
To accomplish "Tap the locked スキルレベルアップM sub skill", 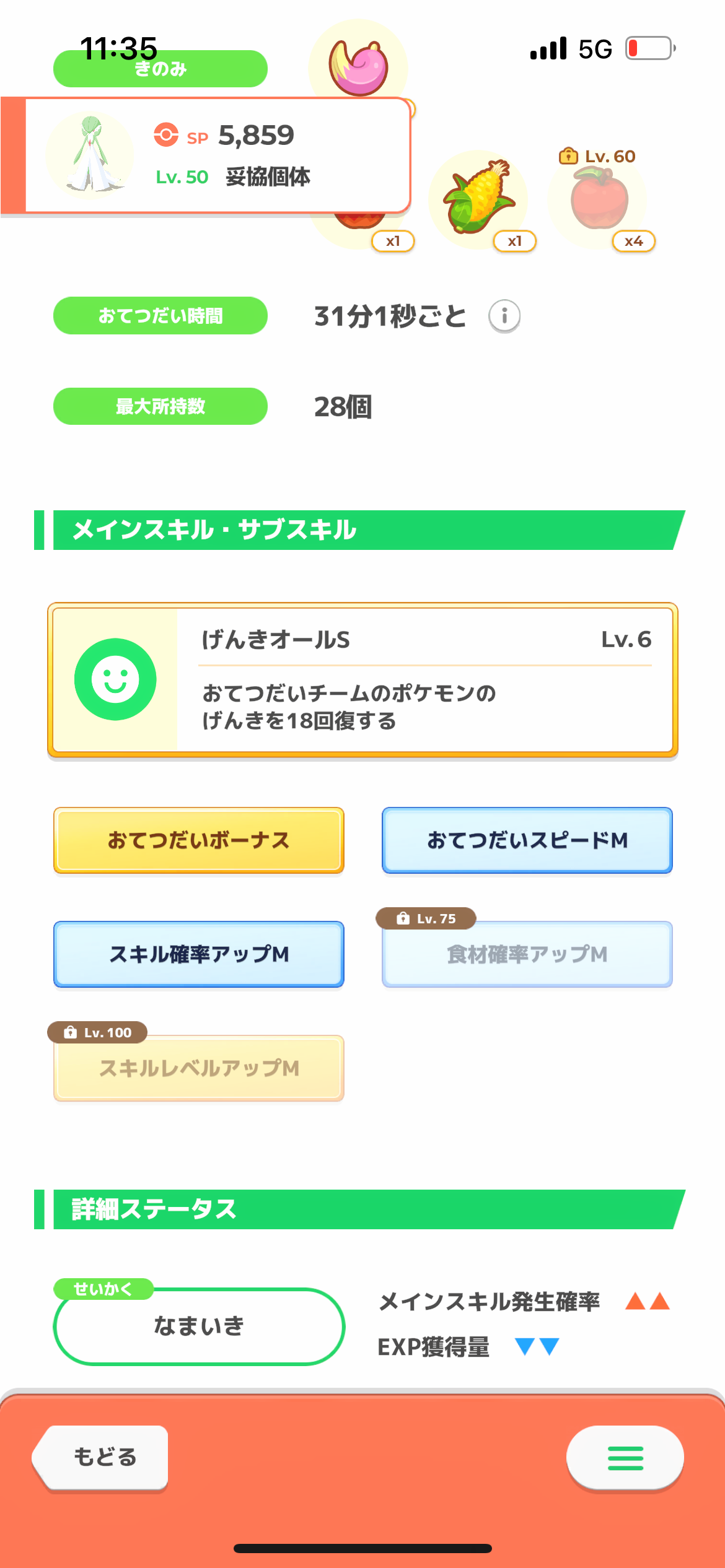I will [x=199, y=1068].
